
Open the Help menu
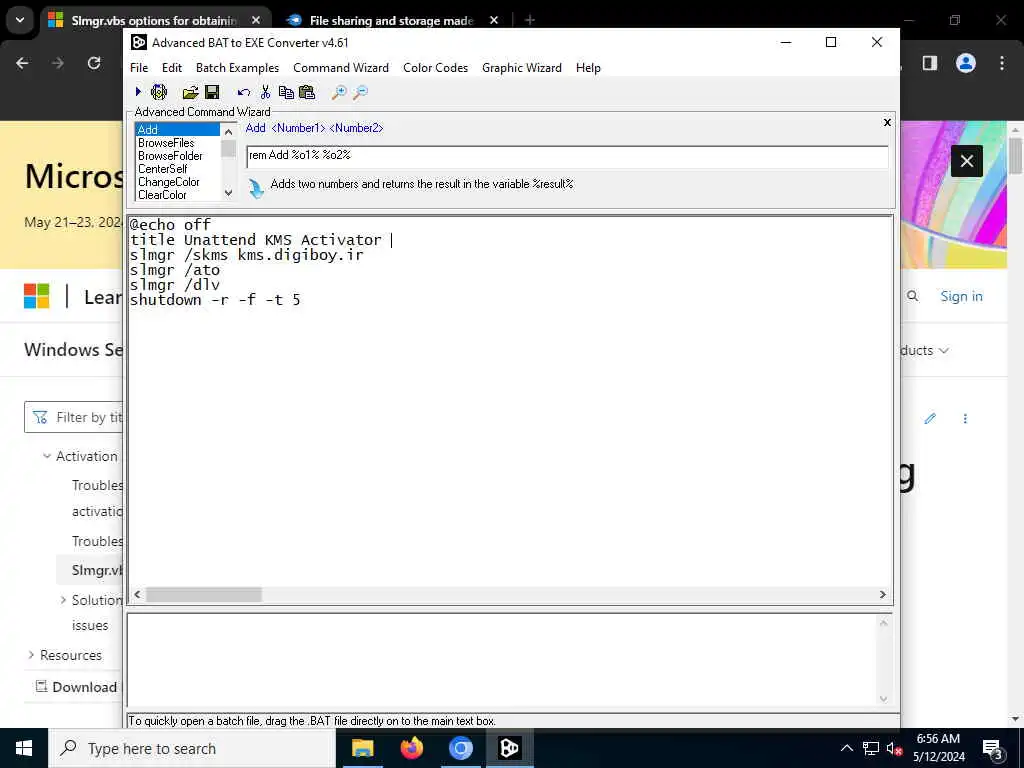[x=588, y=68]
